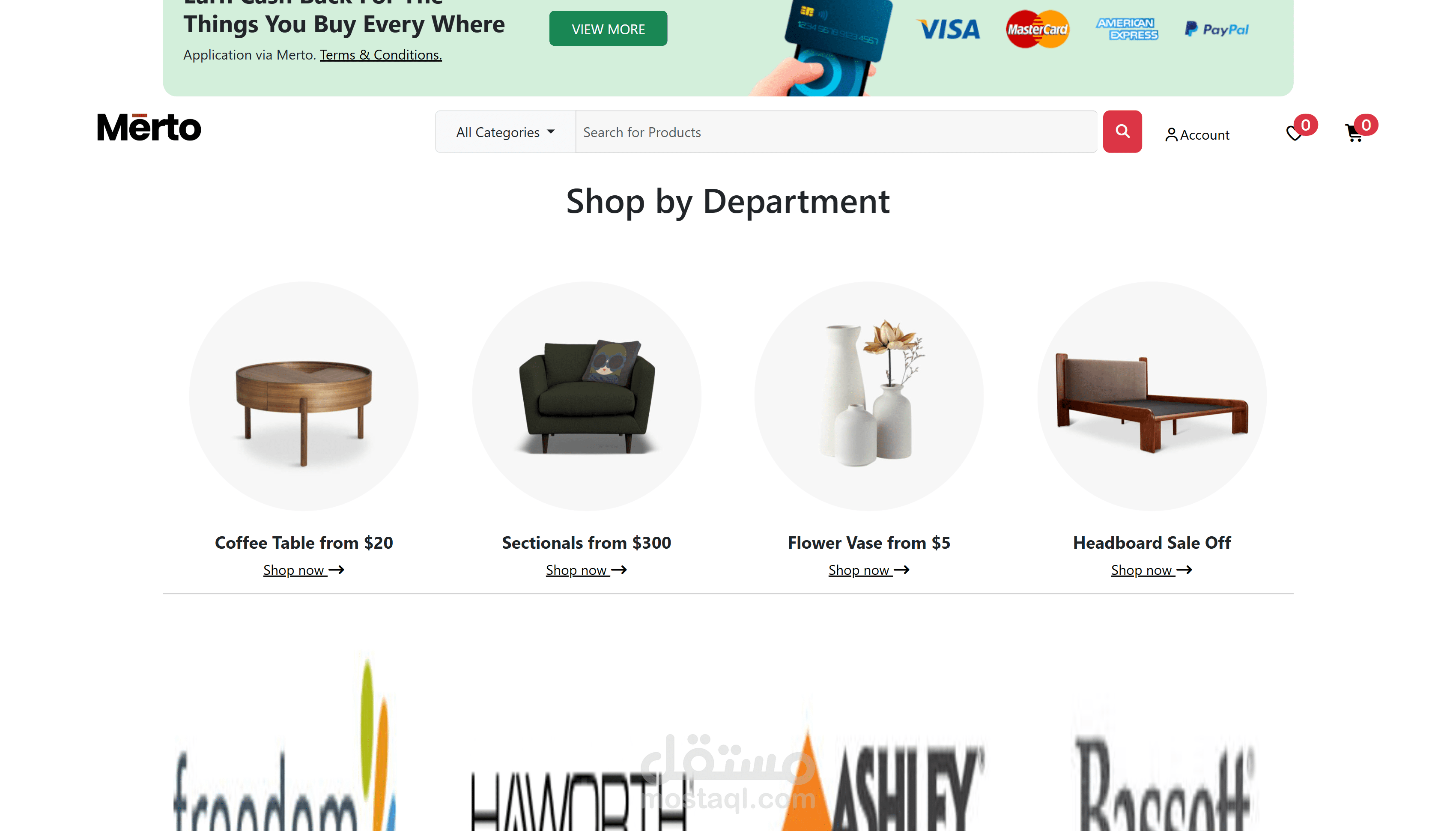The width and height of the screenshot is (1456, 831).
Task: Open the shopping cart icon
Action: (1353, 134)
